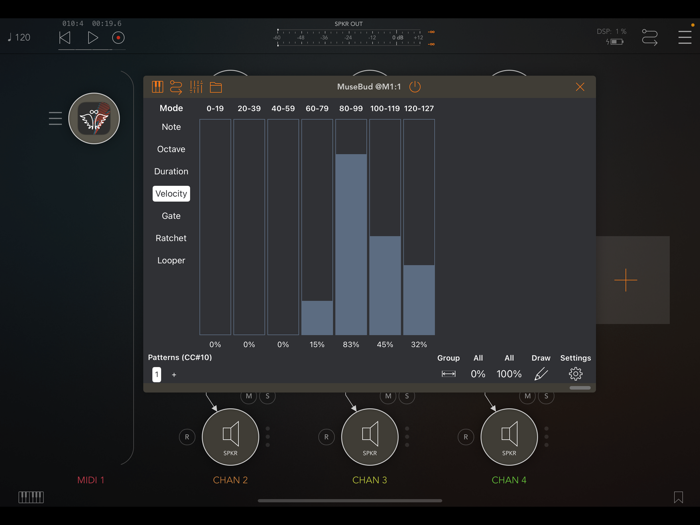Screen dimensions: 700x525
Task: Click the DSP battery indicator
Action: click(615, 42)
